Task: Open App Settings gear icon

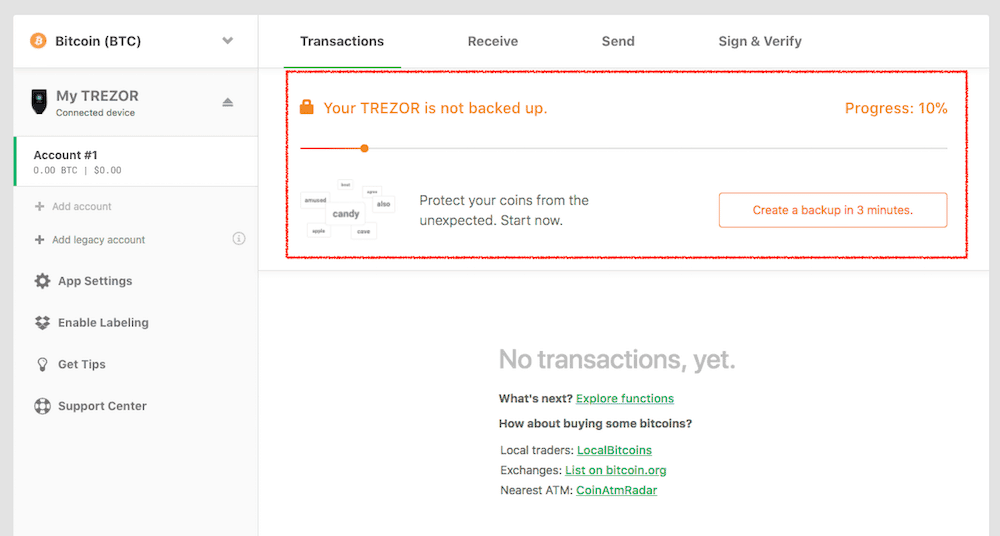Action: pyautogui.click(x=42, y=281)
